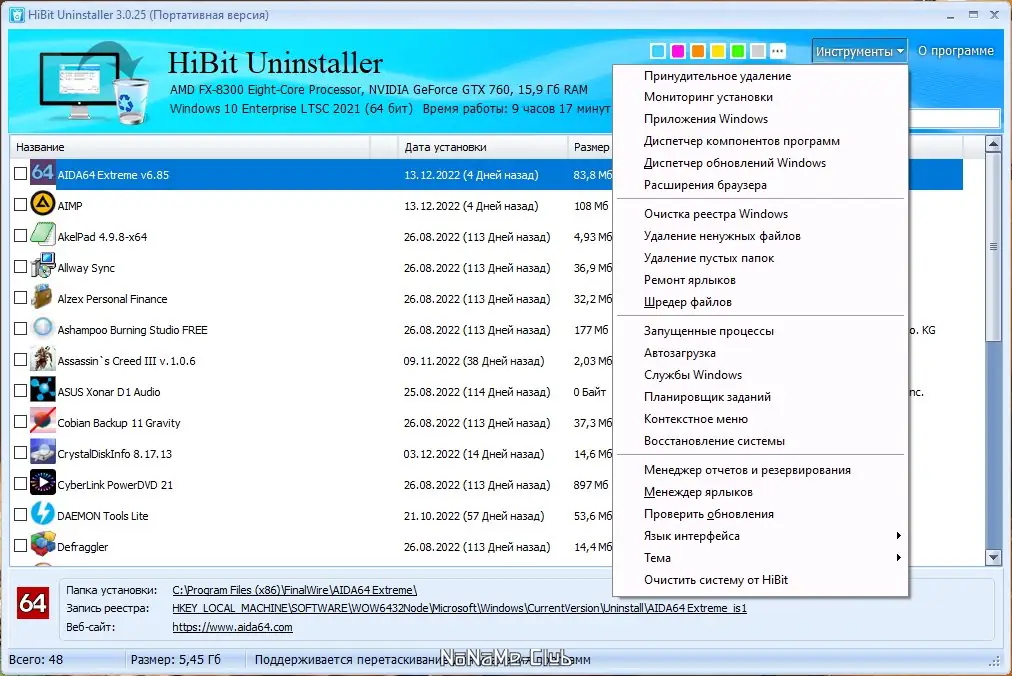Pick the blue theme color swatch
1012x676 pixels.
(658, 50)
